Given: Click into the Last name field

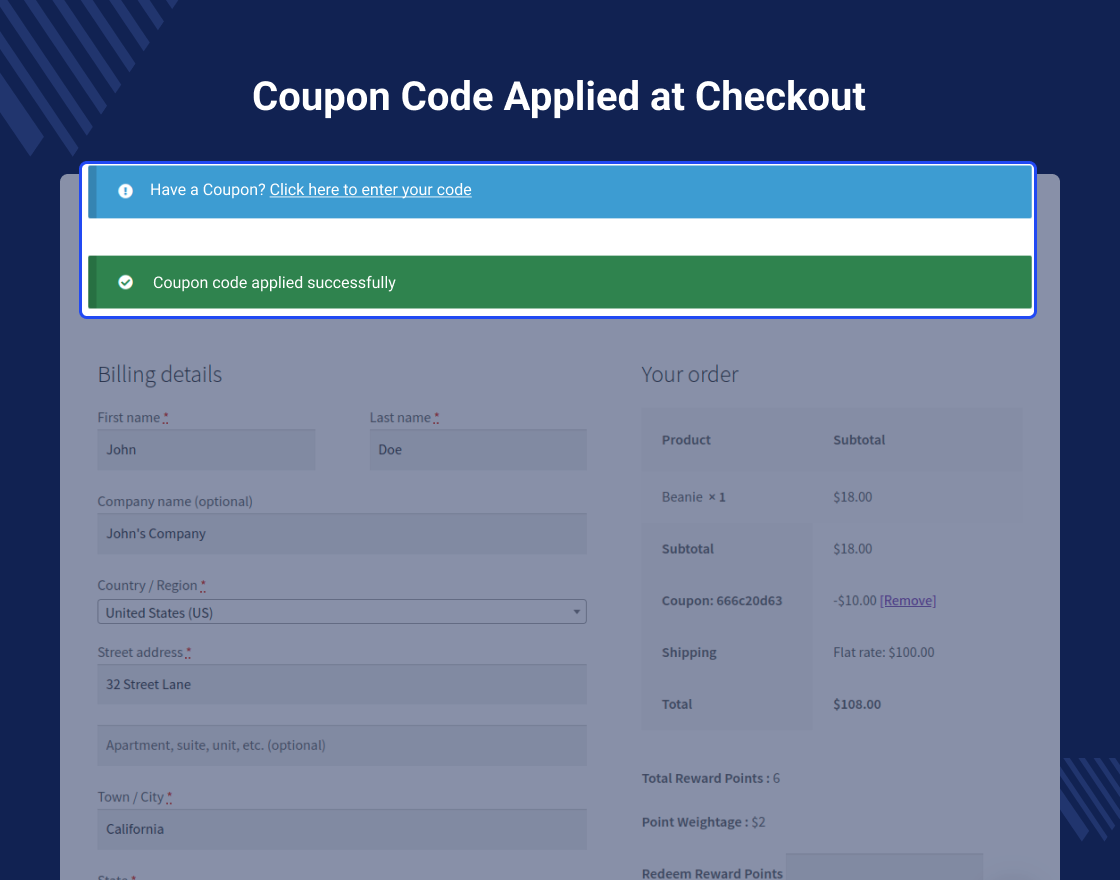Looking at the screenshot, I should click(x=478, y=450).
